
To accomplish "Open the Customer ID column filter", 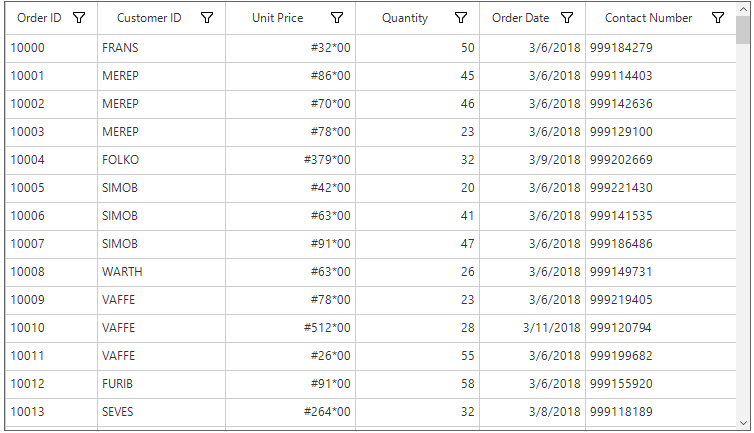I will 207,18.
